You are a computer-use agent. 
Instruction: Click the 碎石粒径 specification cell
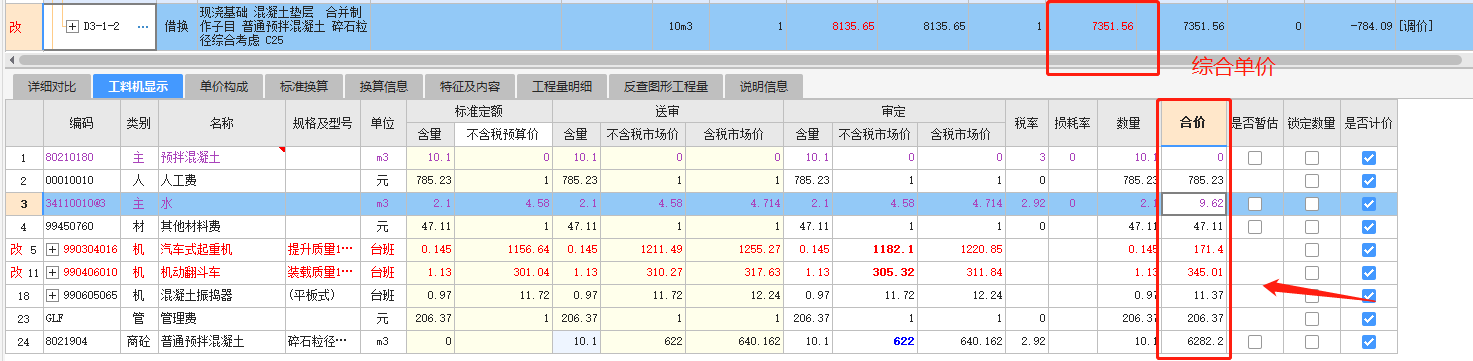pos(323,342)
